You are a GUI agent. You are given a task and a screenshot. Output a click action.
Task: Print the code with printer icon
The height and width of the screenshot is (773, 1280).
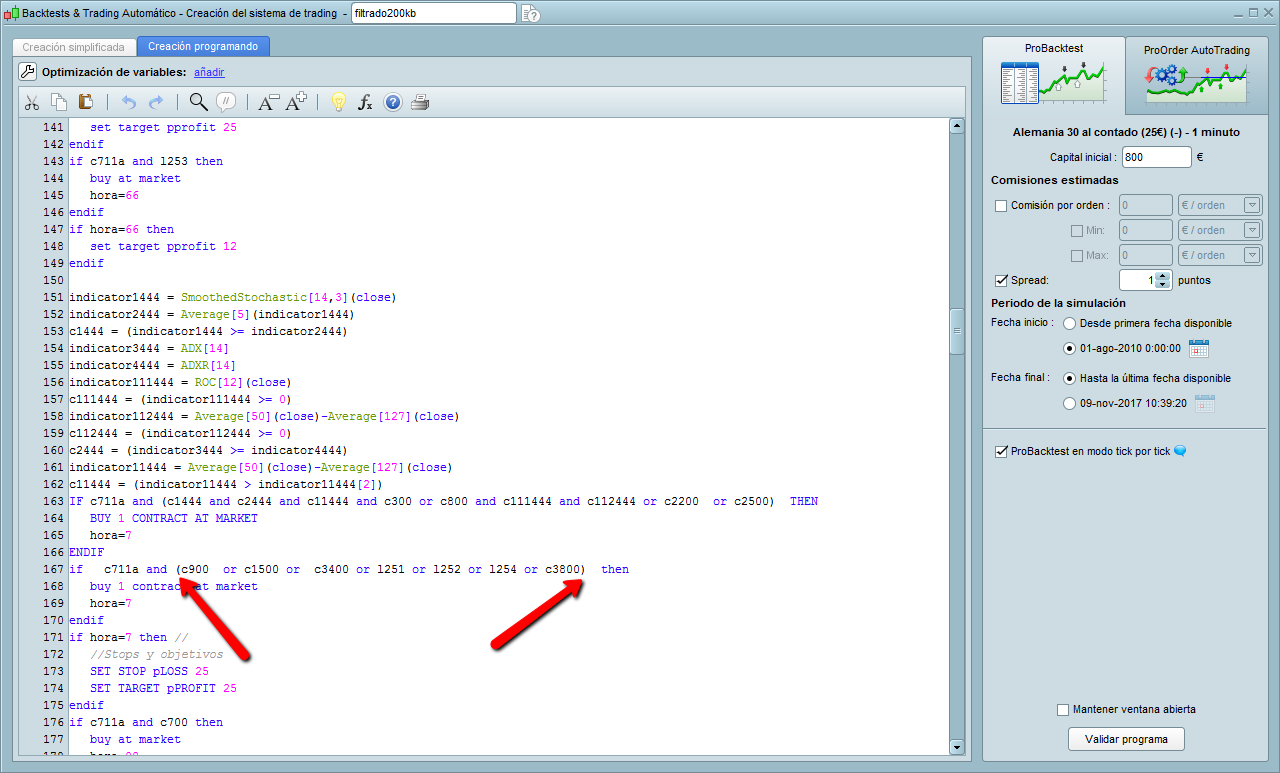(420, 102)
